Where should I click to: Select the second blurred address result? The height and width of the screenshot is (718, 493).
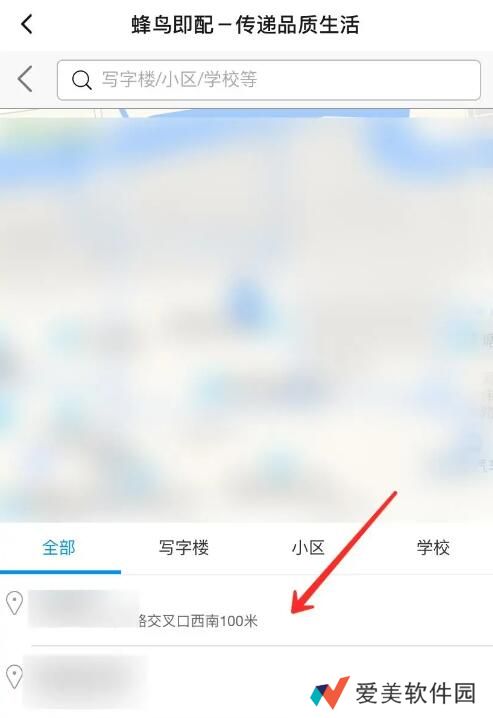246,682
